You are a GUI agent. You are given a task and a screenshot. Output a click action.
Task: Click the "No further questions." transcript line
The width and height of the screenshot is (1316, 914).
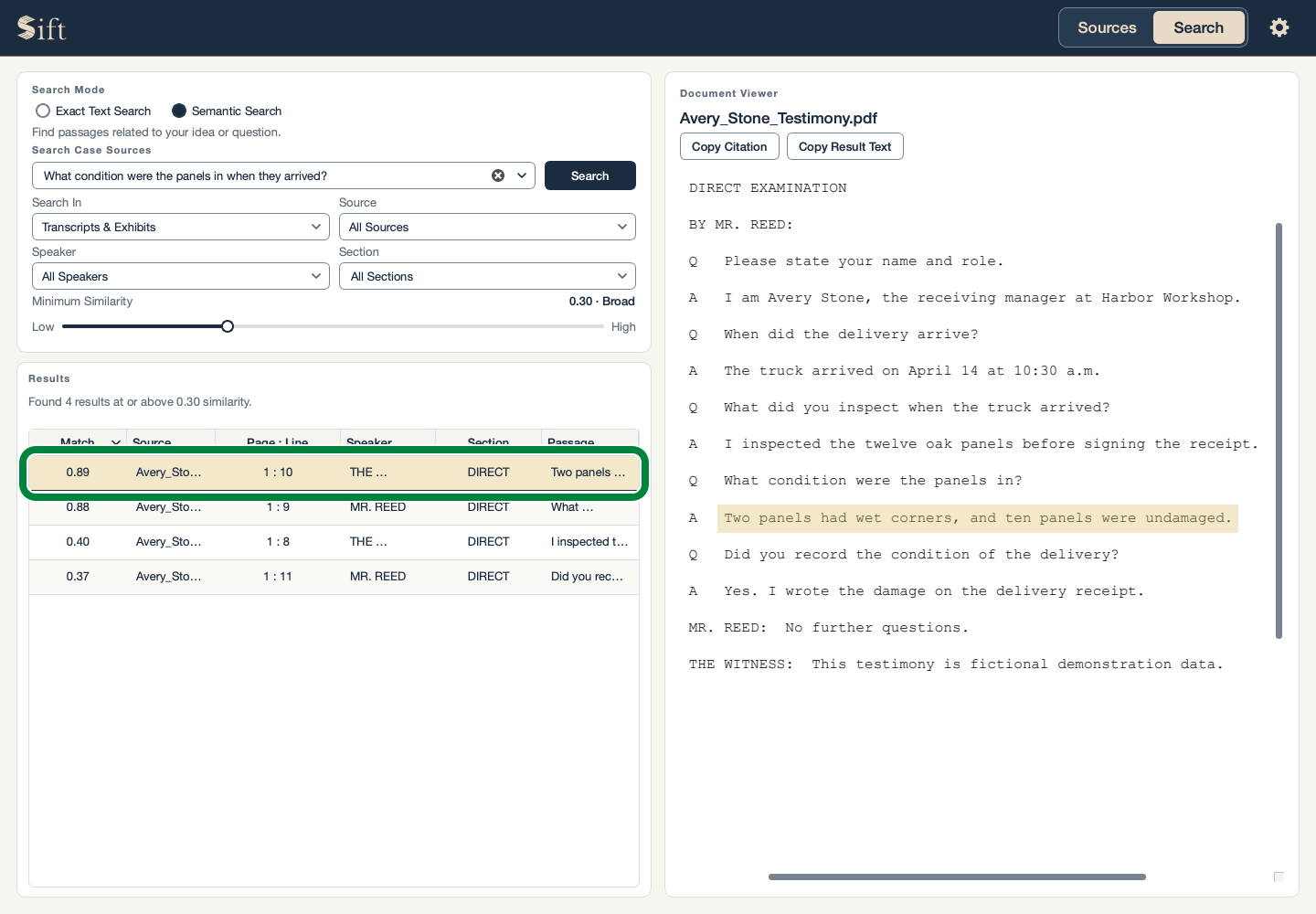tap(876, 628)
